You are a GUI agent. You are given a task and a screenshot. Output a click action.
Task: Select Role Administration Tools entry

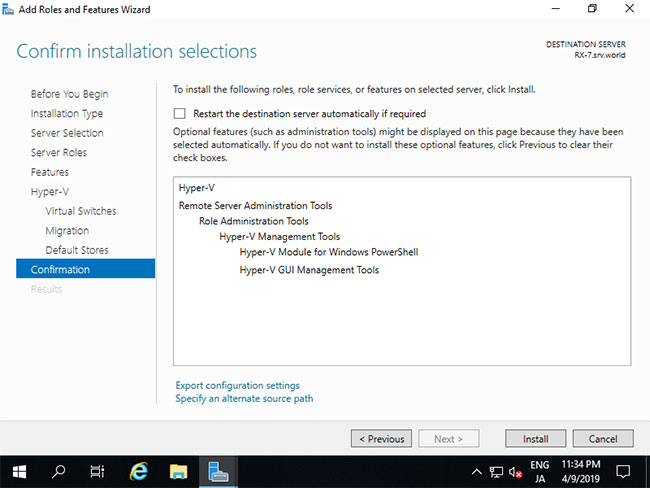click(x=254, y=221)
